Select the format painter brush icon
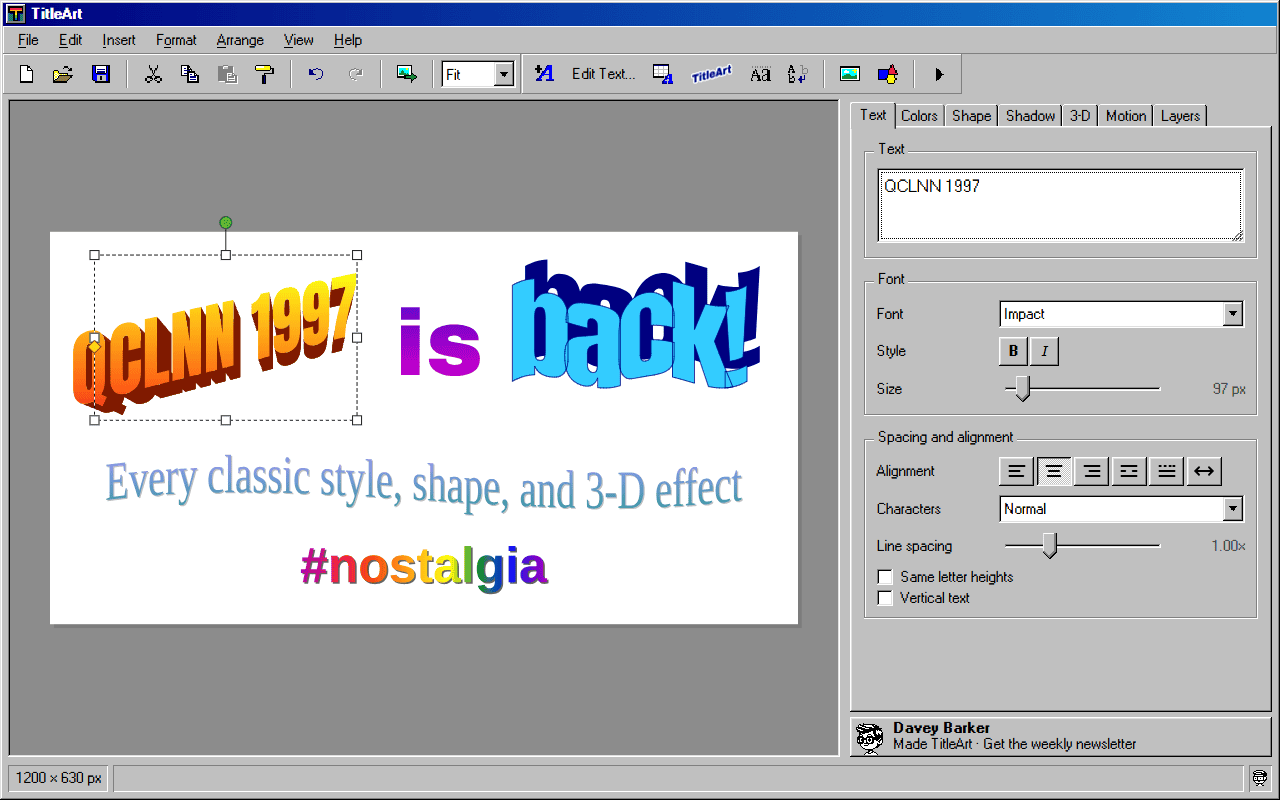The image size is (1280, 800). [264, 74]
